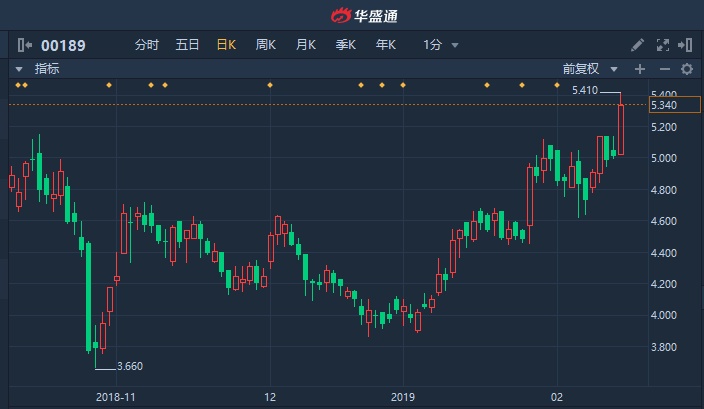Select the 日K daily candlestick tab
The width and height of the screenshot is (704, 409).
click(x=226, y=45)
